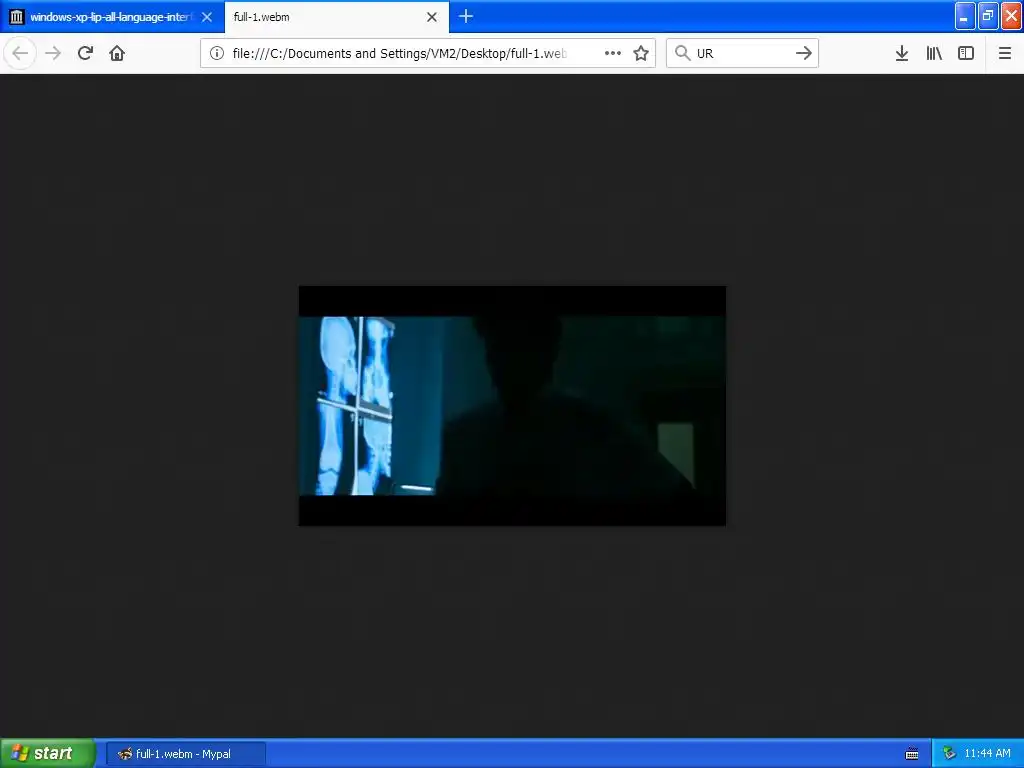Open the browser hamburger menu
Screen dimensions: 1024x768
click(1005, 53)
